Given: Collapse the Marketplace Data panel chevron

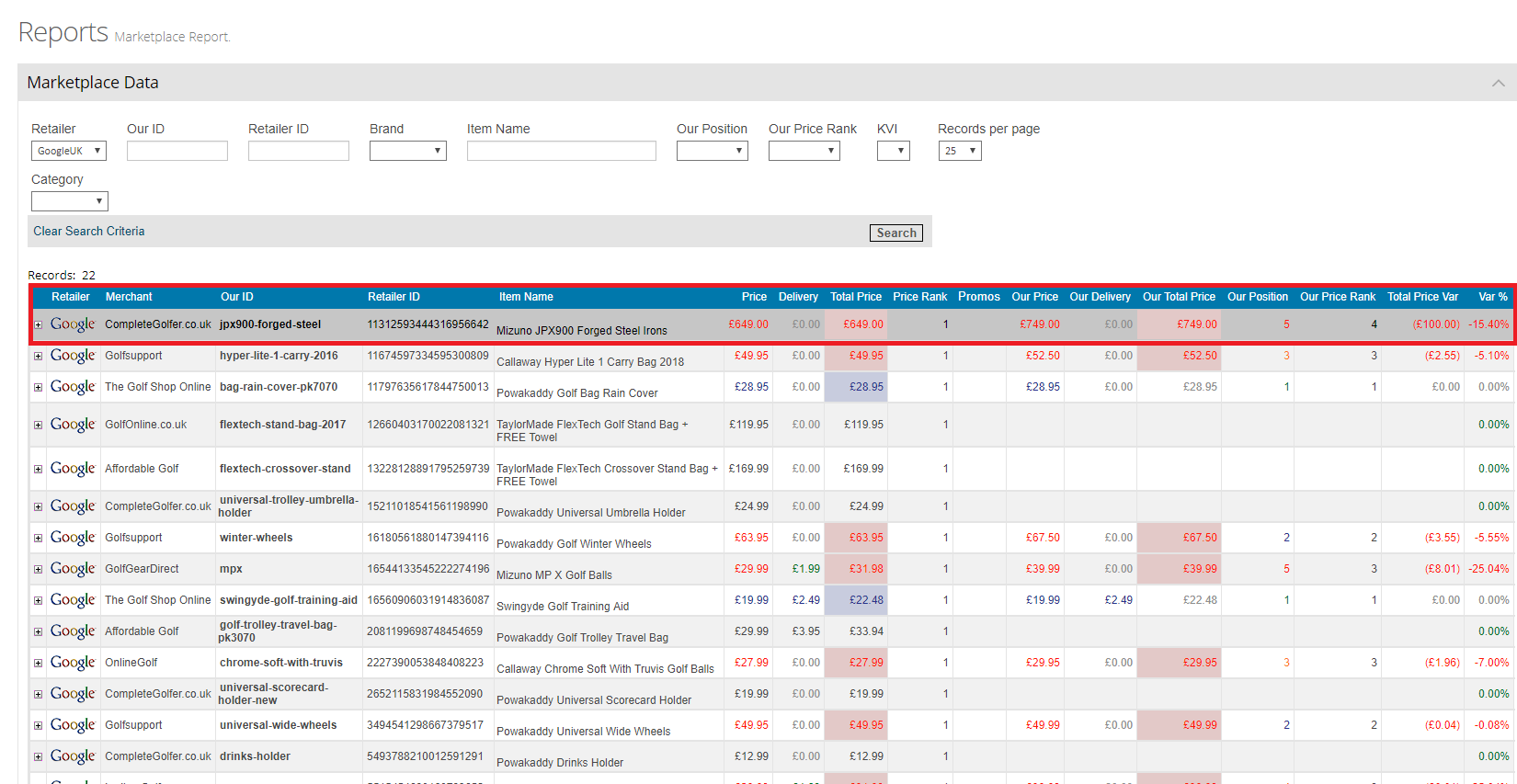Looking at the screenshot, I should pyautogui.click(x=1498, y=83).
